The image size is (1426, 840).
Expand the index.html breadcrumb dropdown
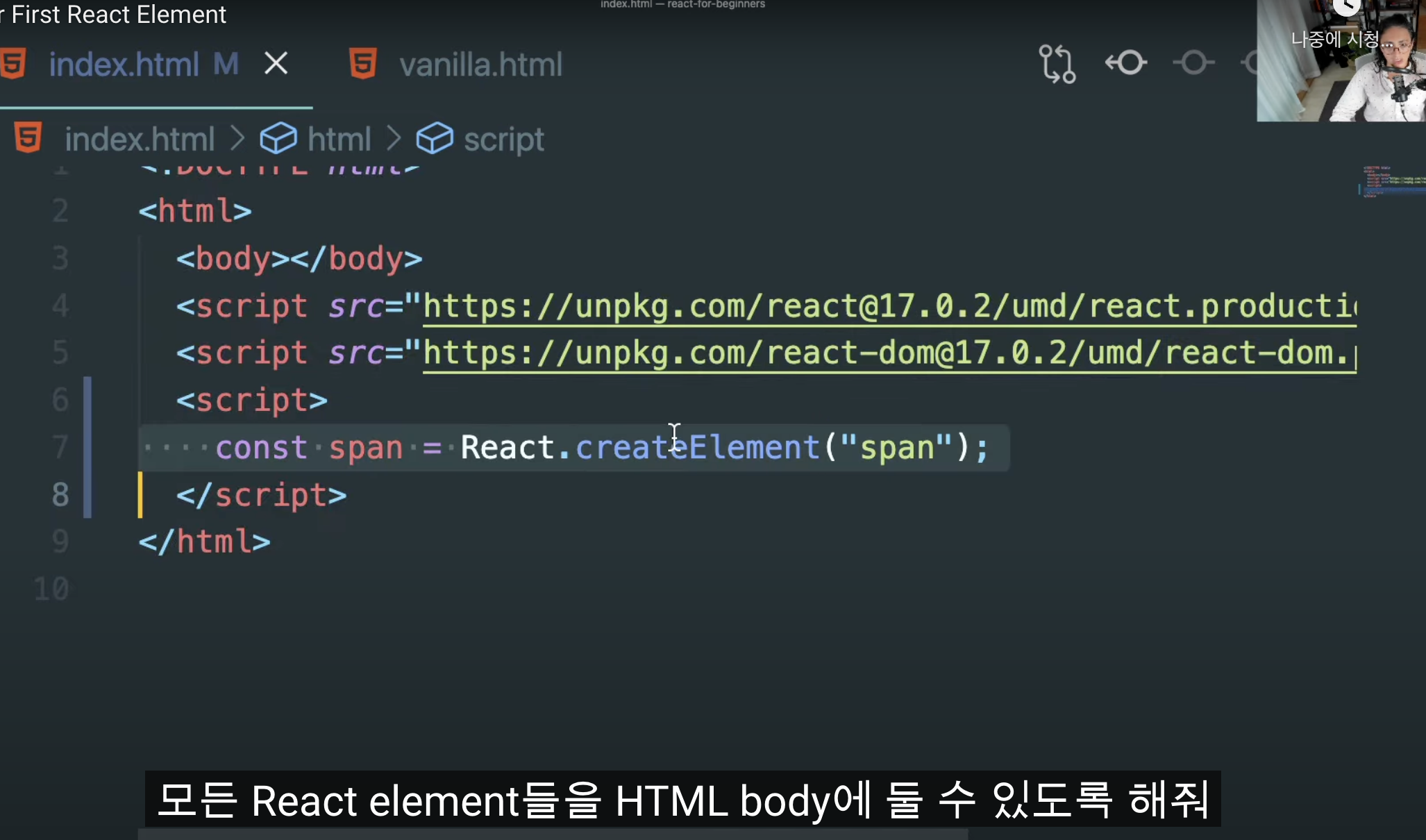pos(140,140)
